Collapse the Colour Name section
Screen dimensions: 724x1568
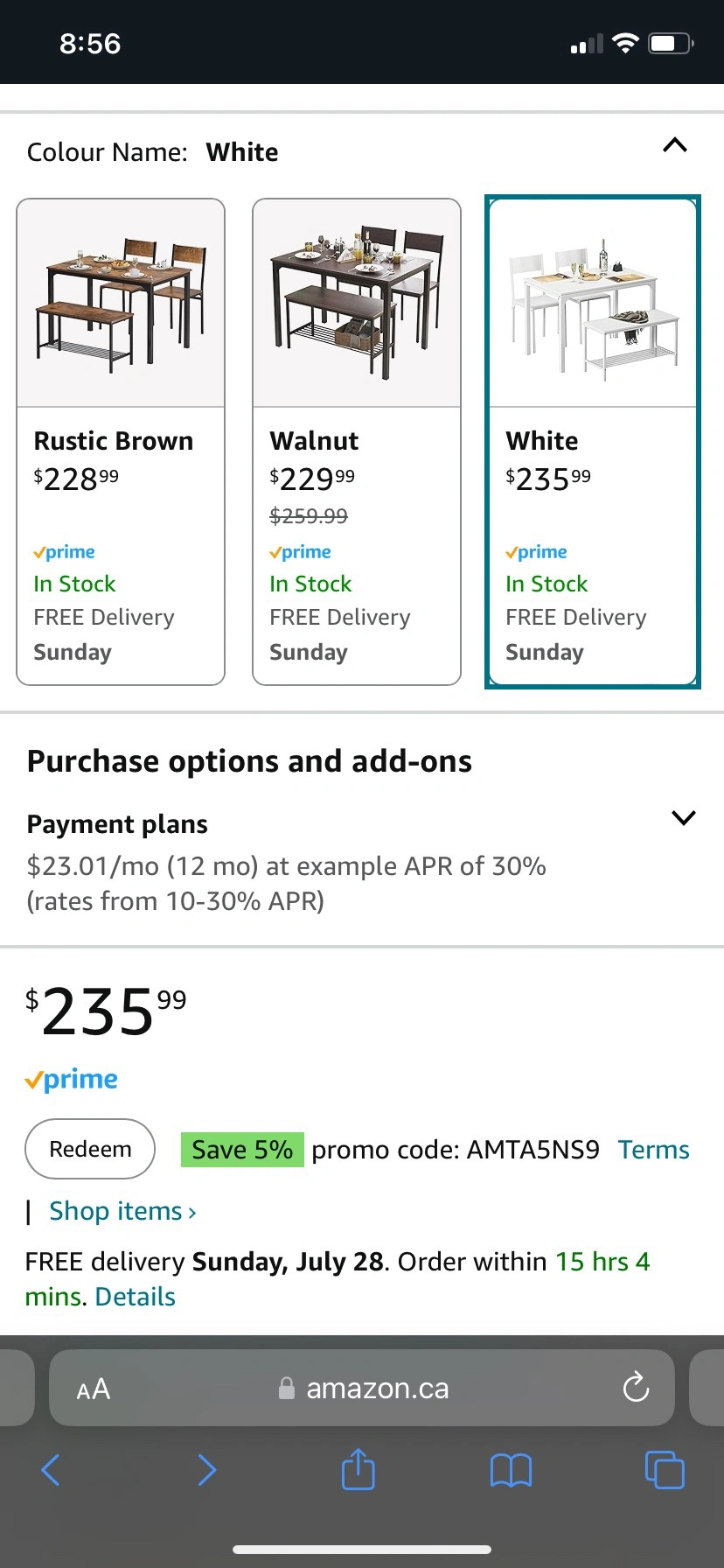coord(675,146)
